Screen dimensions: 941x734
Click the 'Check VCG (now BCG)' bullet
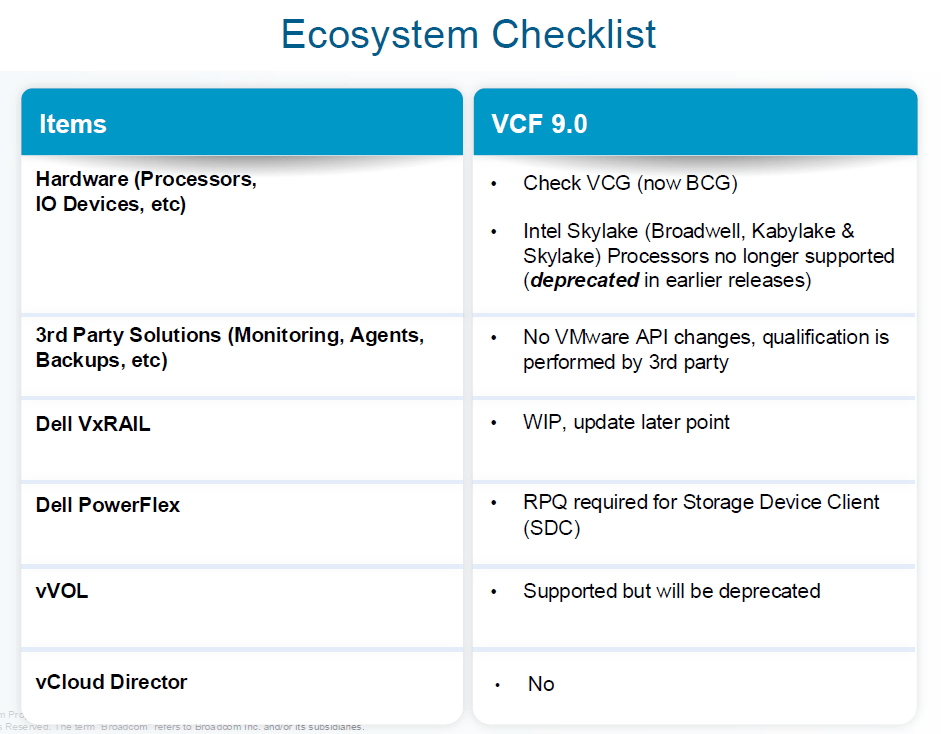pyautogui.click(x=630, y=183)
